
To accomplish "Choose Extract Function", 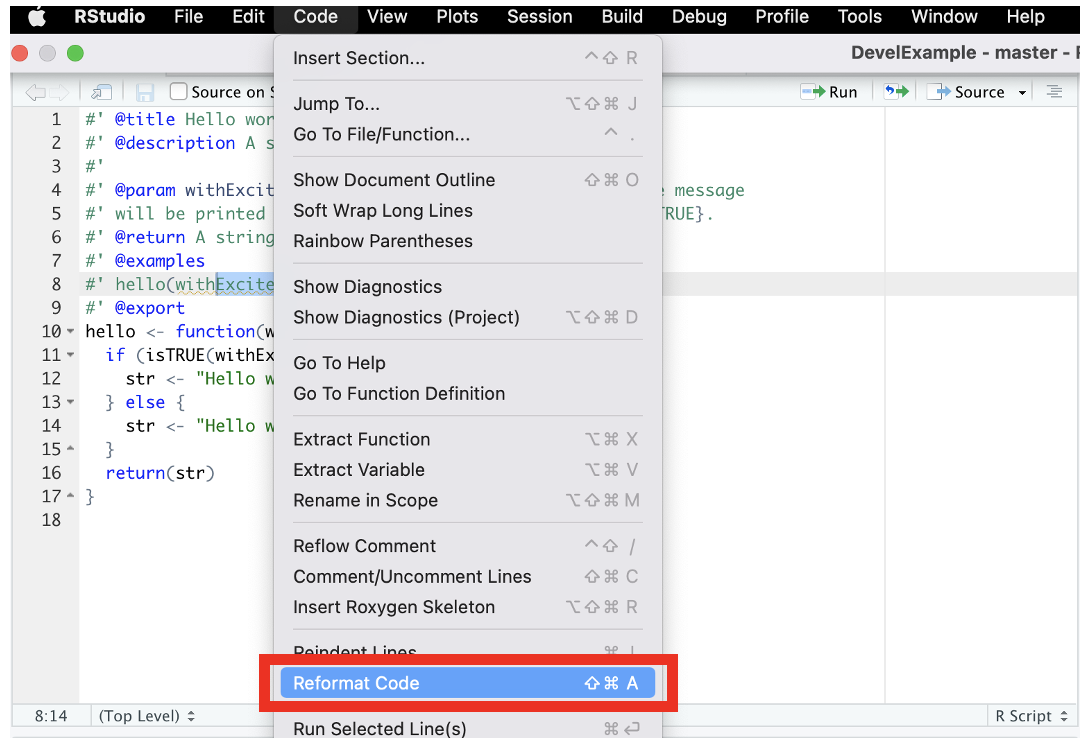I will pos(467,441).
